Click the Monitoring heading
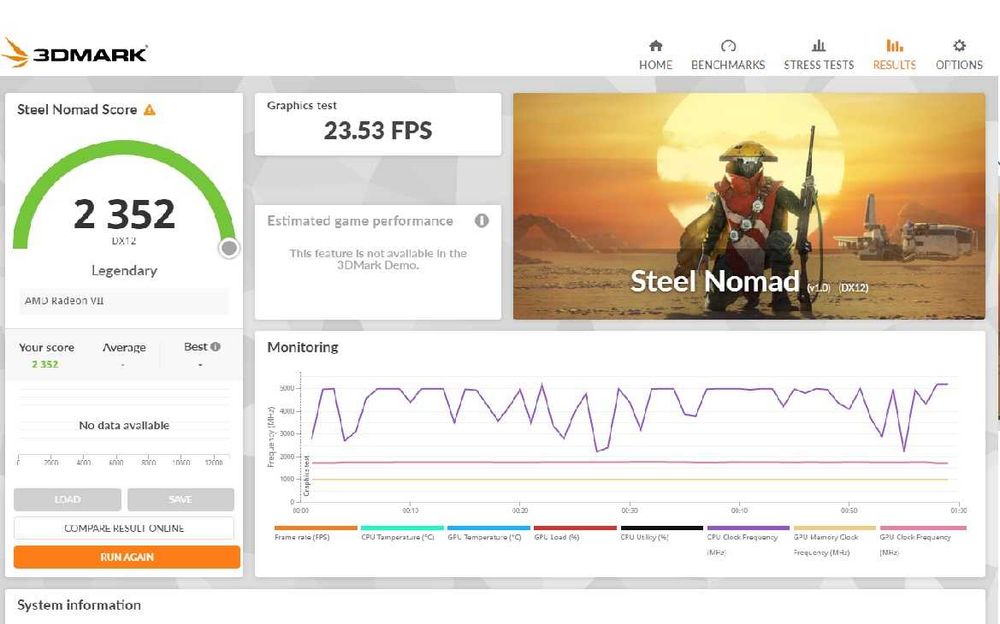Viewport: 1000px width, 624px height. [x=302, y=347]
